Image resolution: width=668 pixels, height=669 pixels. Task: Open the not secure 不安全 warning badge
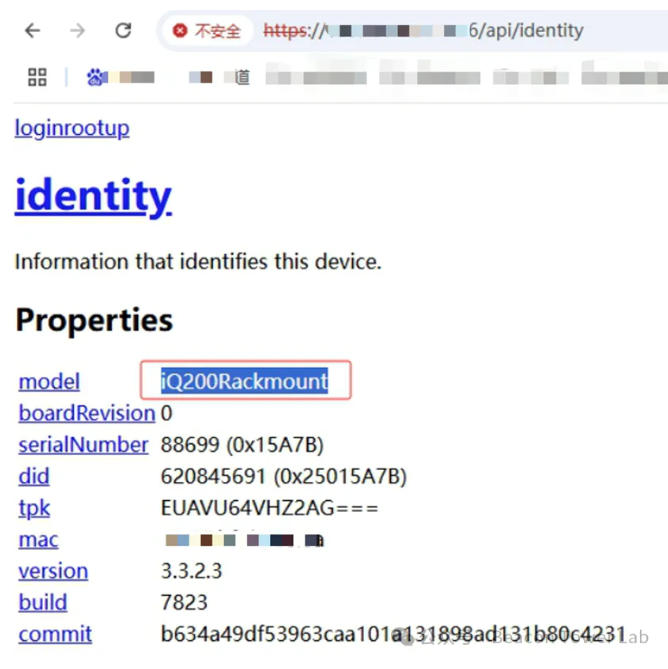point(207,31)
